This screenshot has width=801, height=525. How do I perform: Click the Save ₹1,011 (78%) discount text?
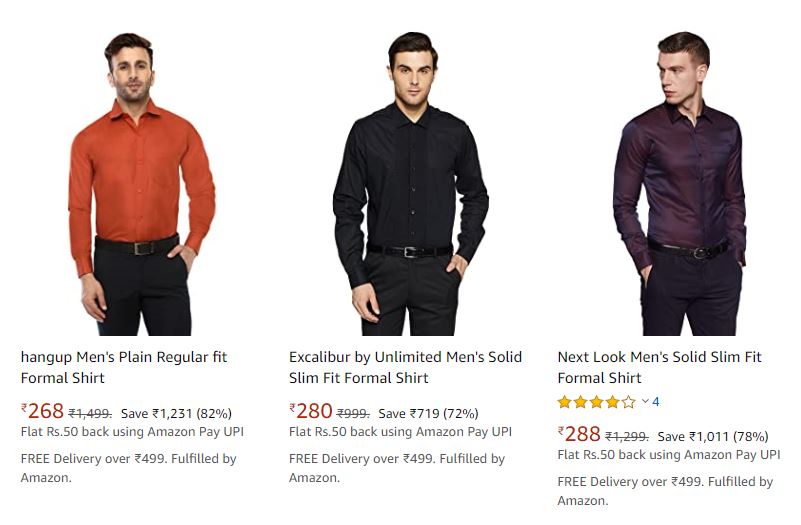[x=712, y=436]
